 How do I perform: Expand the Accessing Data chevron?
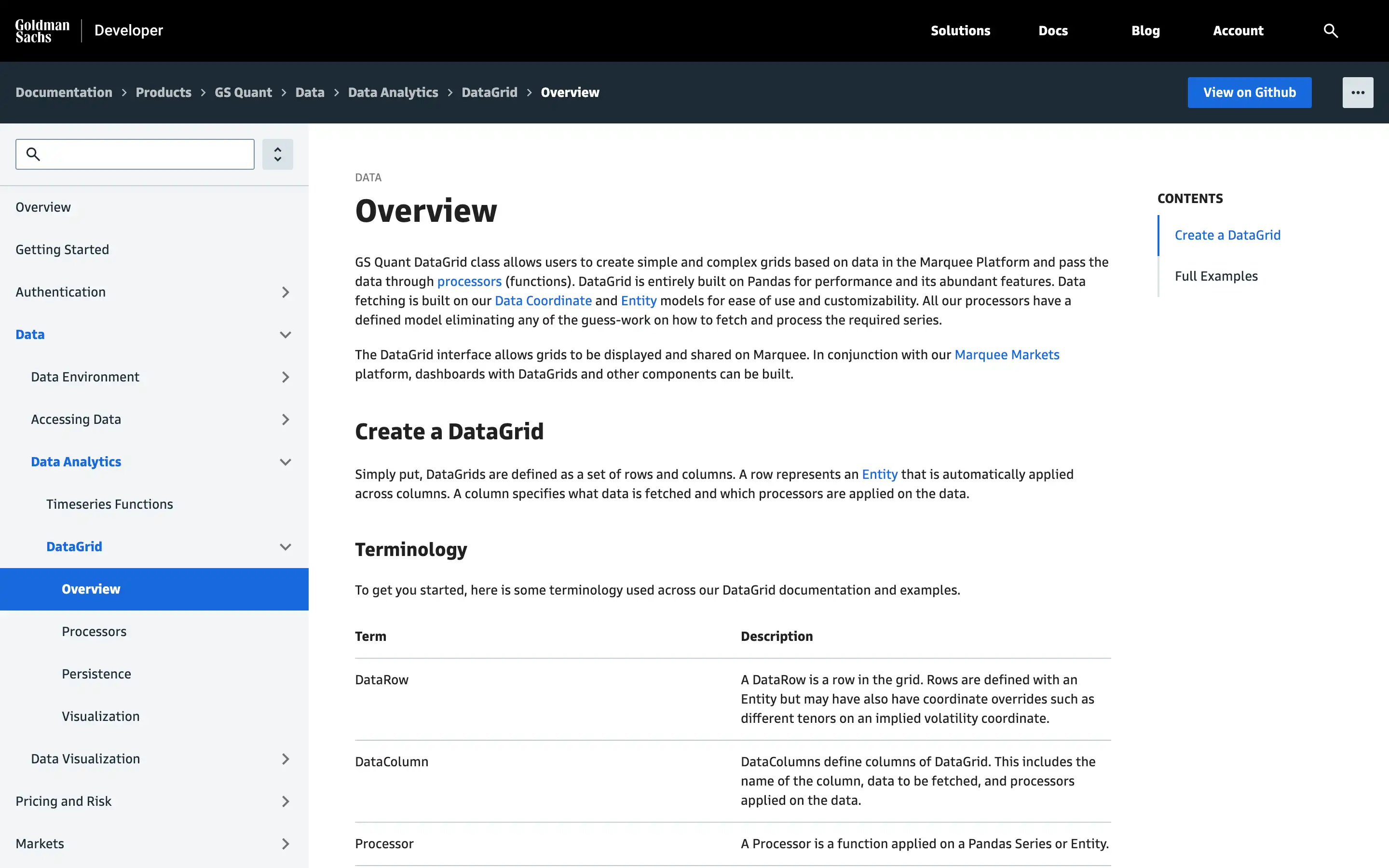285,420
